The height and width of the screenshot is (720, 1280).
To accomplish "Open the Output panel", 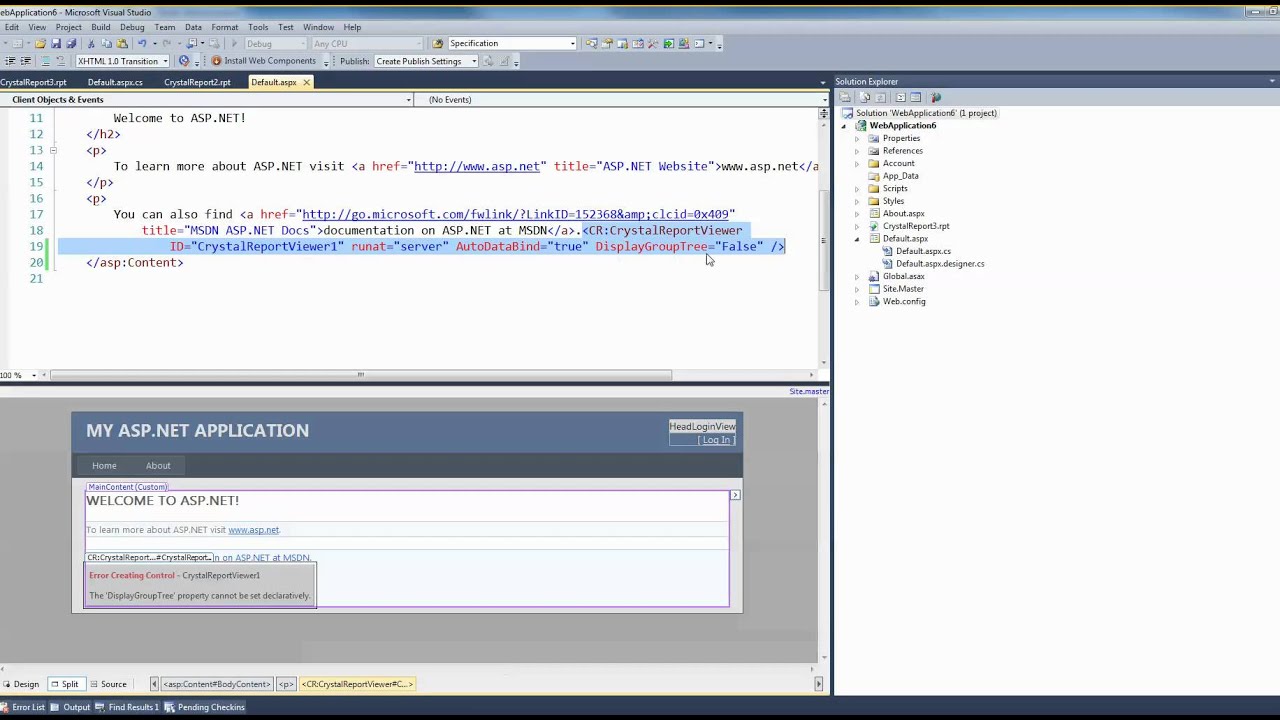I will (70, 707).
